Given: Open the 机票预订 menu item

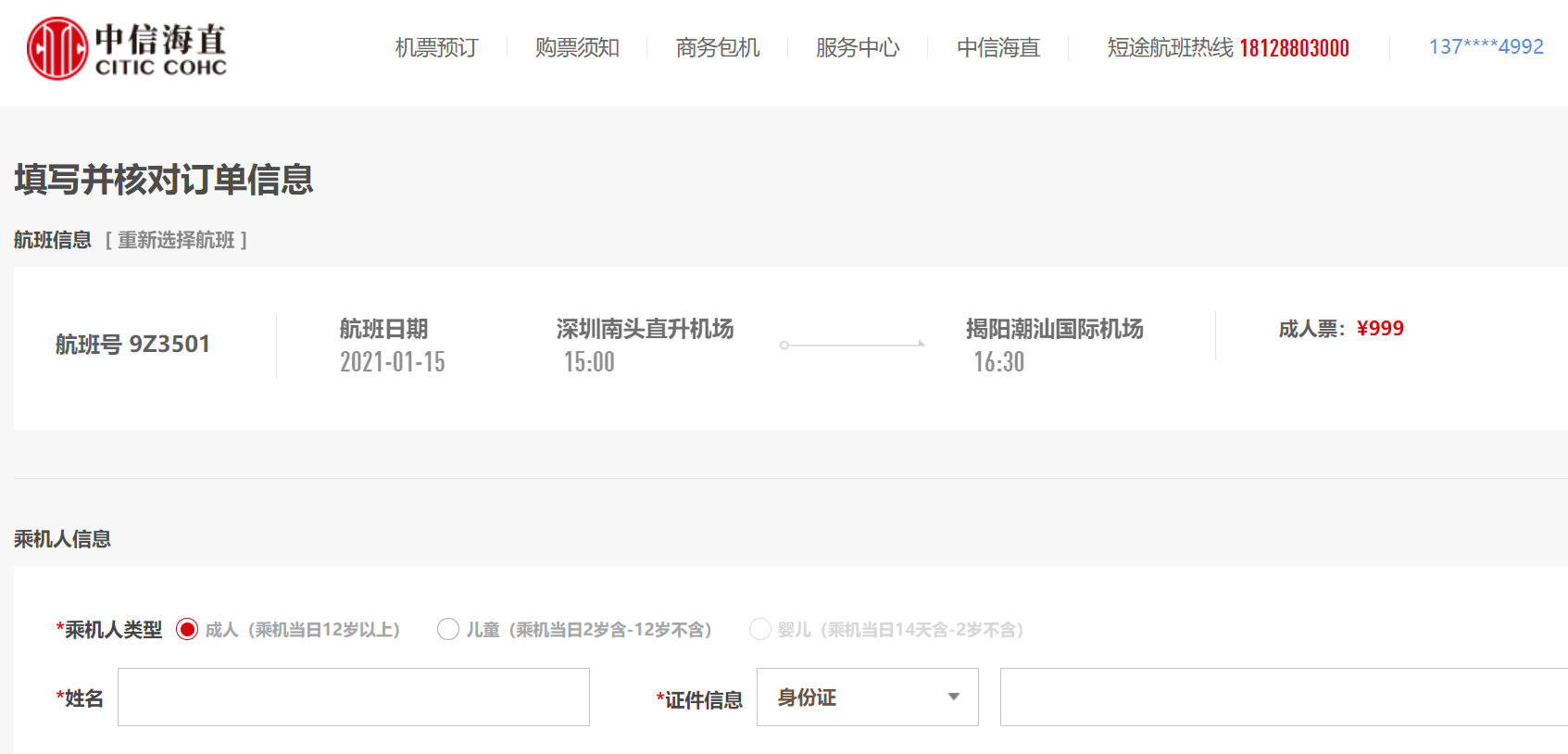Looking at the screenshot, I should tap(436, 48).
